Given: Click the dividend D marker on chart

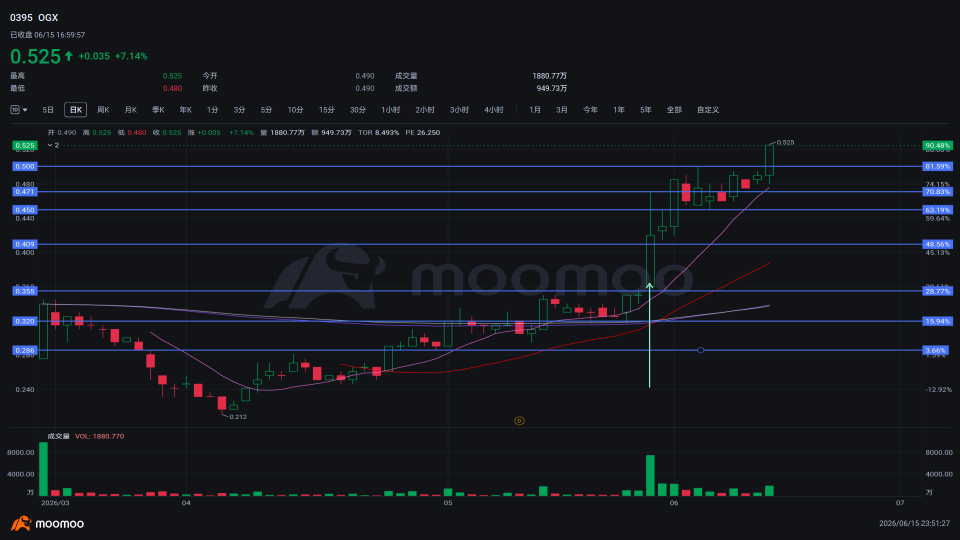Looking at the screenshot, I should (519, 421).
